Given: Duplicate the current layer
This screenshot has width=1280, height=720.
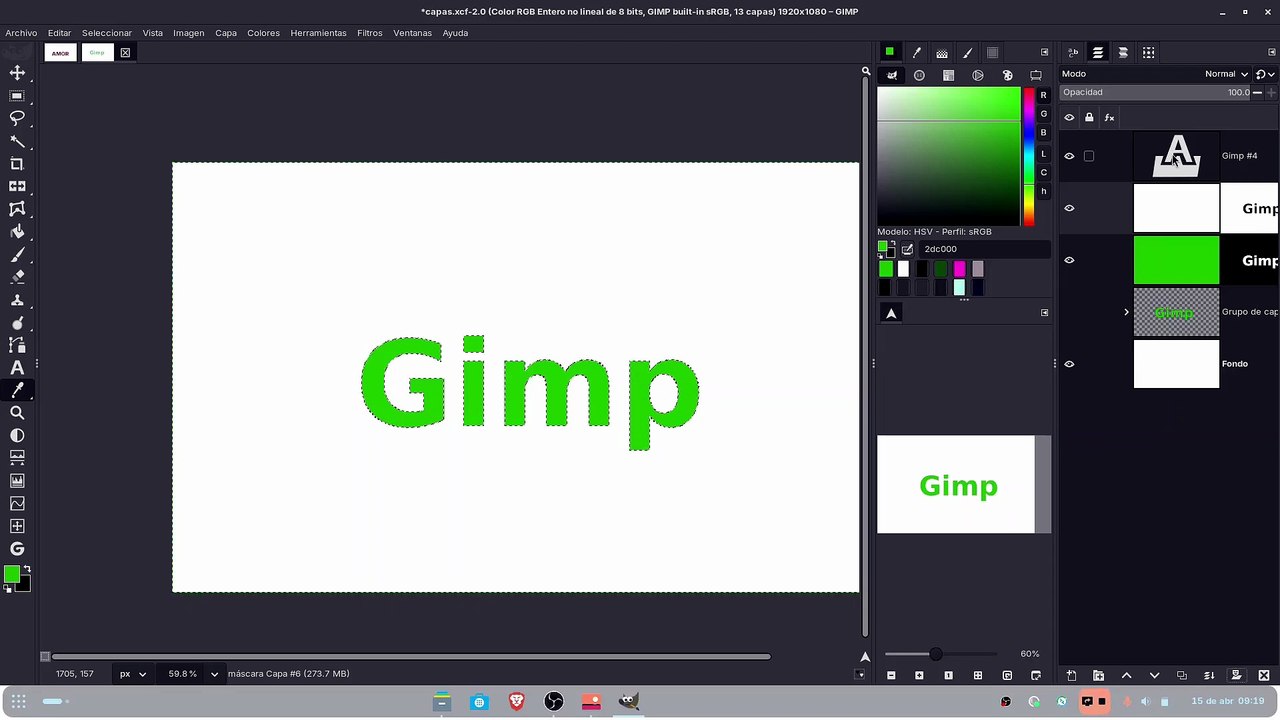Looking at the screenshot, I should pyautogui.click(x=1181, y=676).
